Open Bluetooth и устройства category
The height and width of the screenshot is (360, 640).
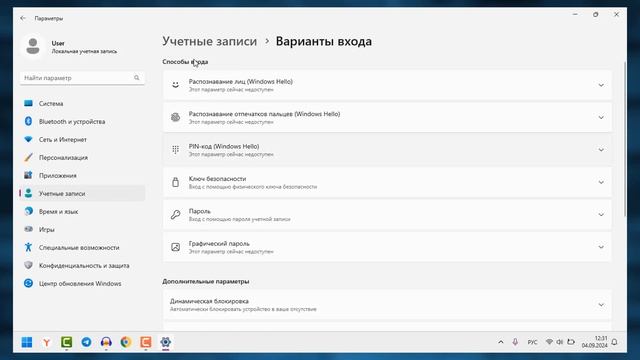[82, 122]
